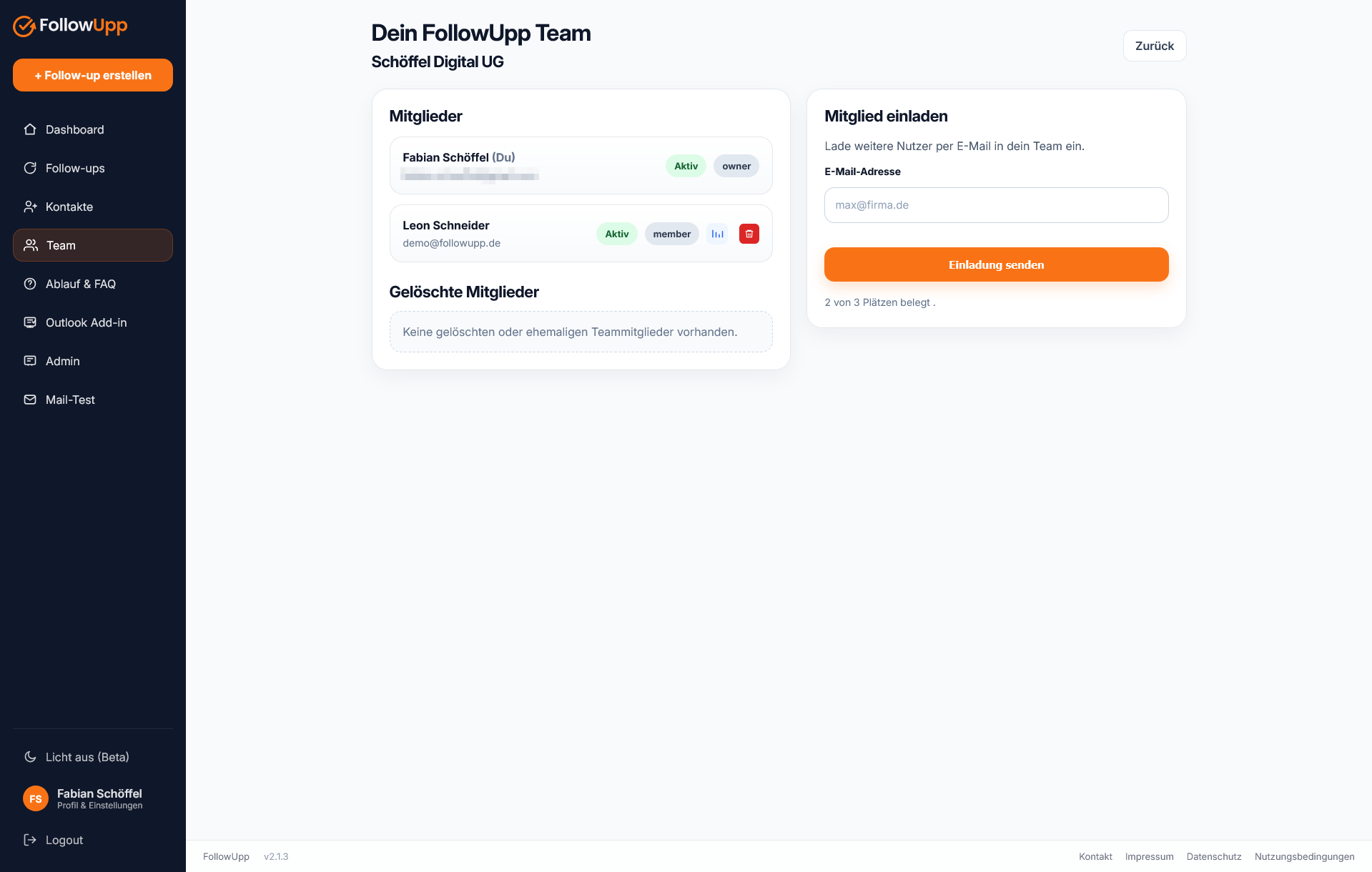The width and height of the screenshot is (1372, 872).
Task: Click the Kontakte person-plus icon
Action: [30, 207]
